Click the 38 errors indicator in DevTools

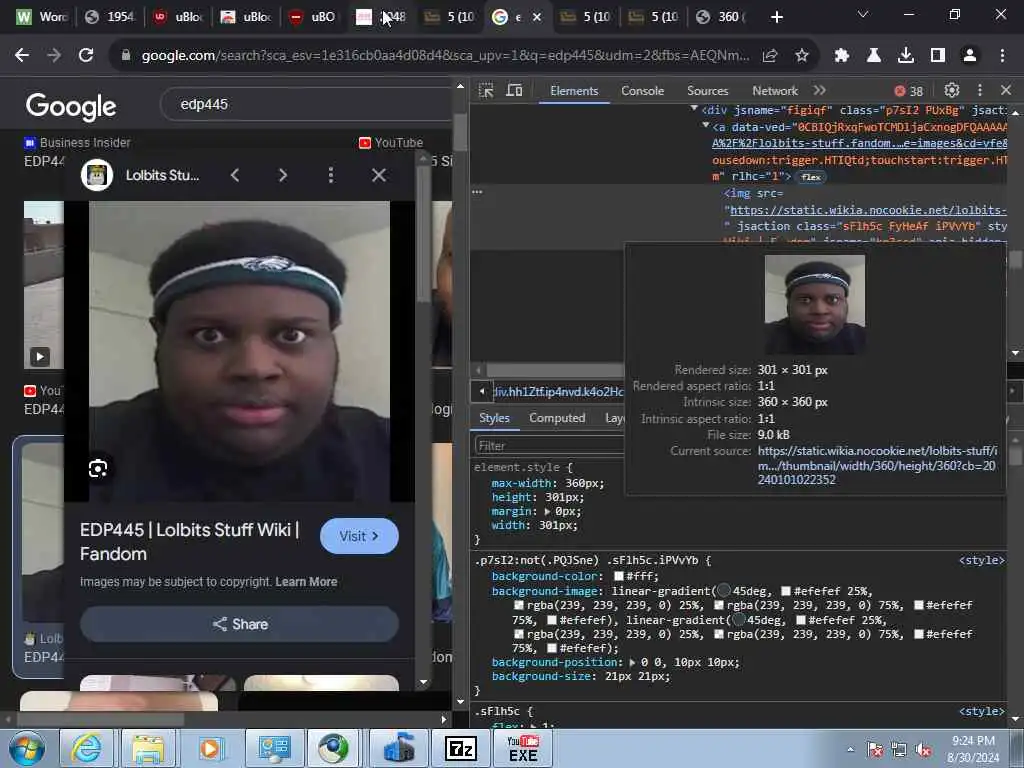click(x=908, y=91)
